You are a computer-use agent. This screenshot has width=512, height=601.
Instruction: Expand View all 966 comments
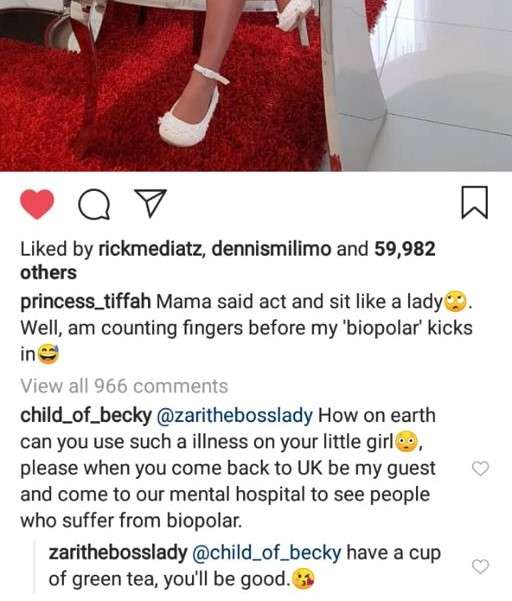pos(124,386)
